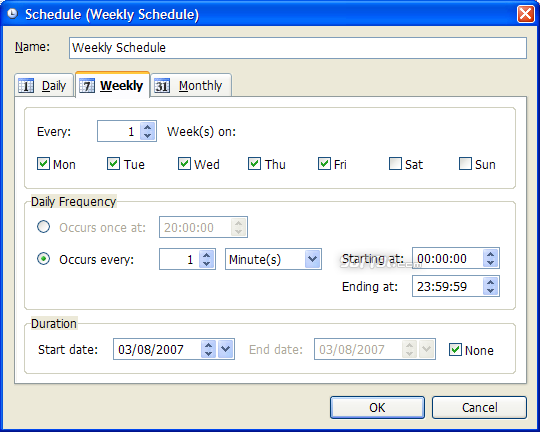Uncheck the Tue checkbox
The image size is (540, 432).
coord(113,164)
